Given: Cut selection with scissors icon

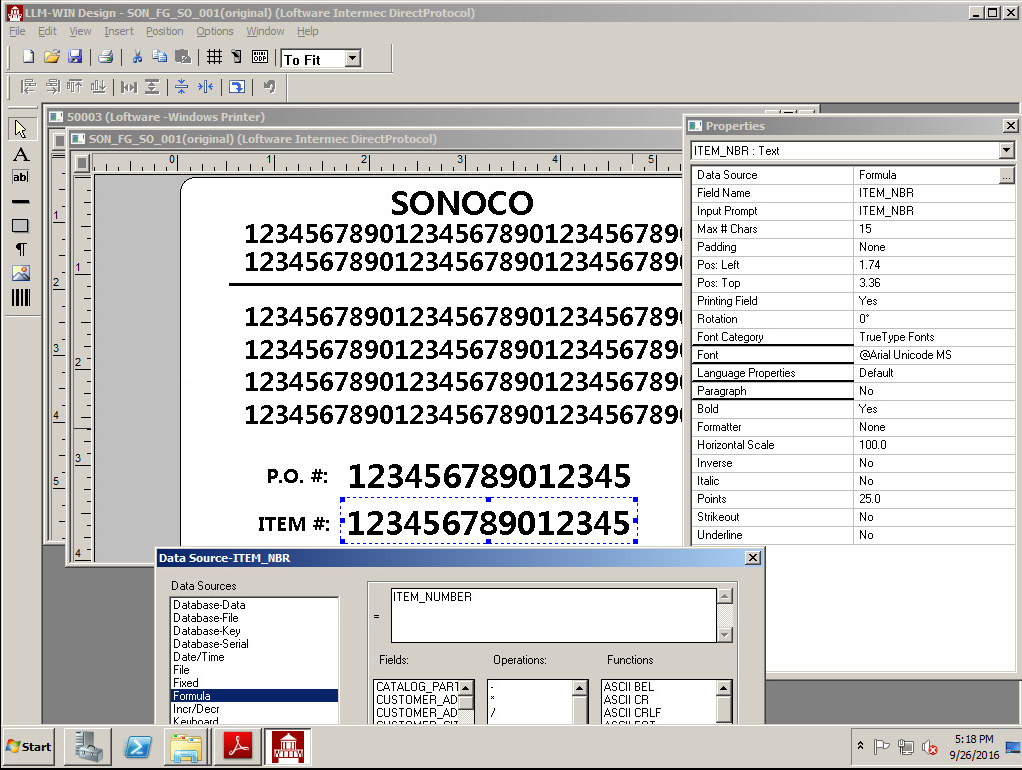Looking at the screenshot, I should (x=137, y=57).
